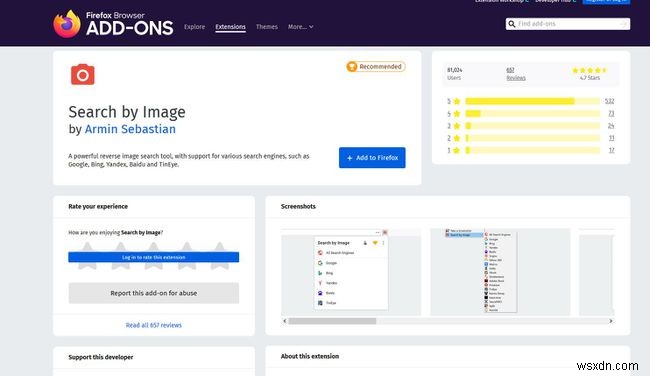Open Read all 657 reviews link
This screenshot has height=376, width=650.
point(153,325)
